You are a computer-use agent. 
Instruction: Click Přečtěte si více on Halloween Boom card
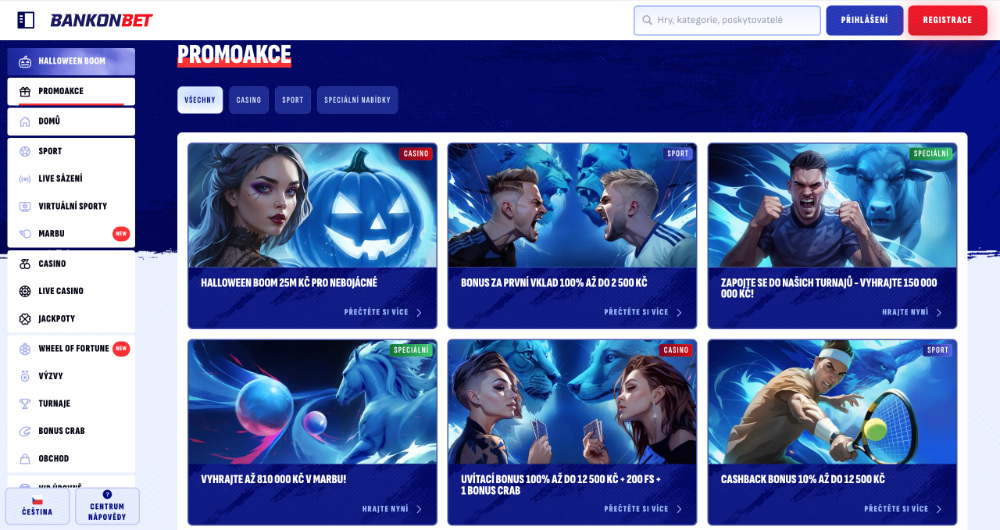[376, 313]
